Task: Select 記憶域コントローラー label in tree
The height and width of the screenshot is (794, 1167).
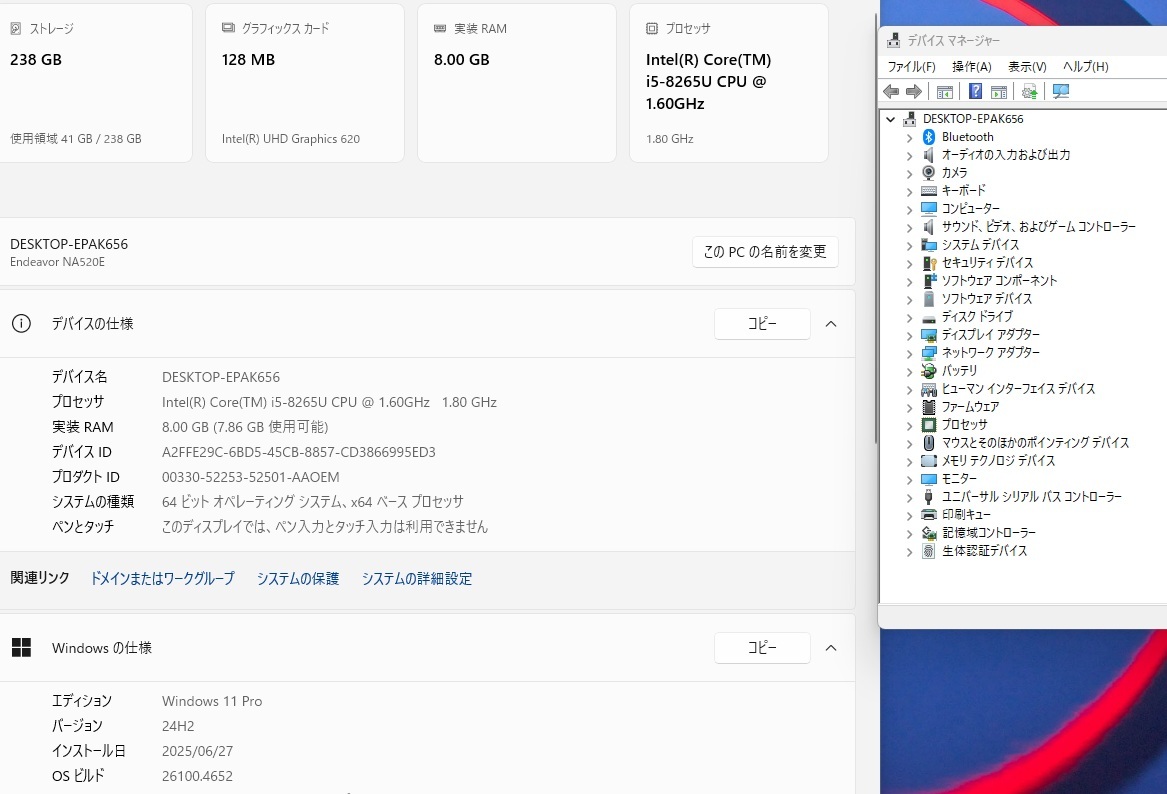Action: (988, 533)
